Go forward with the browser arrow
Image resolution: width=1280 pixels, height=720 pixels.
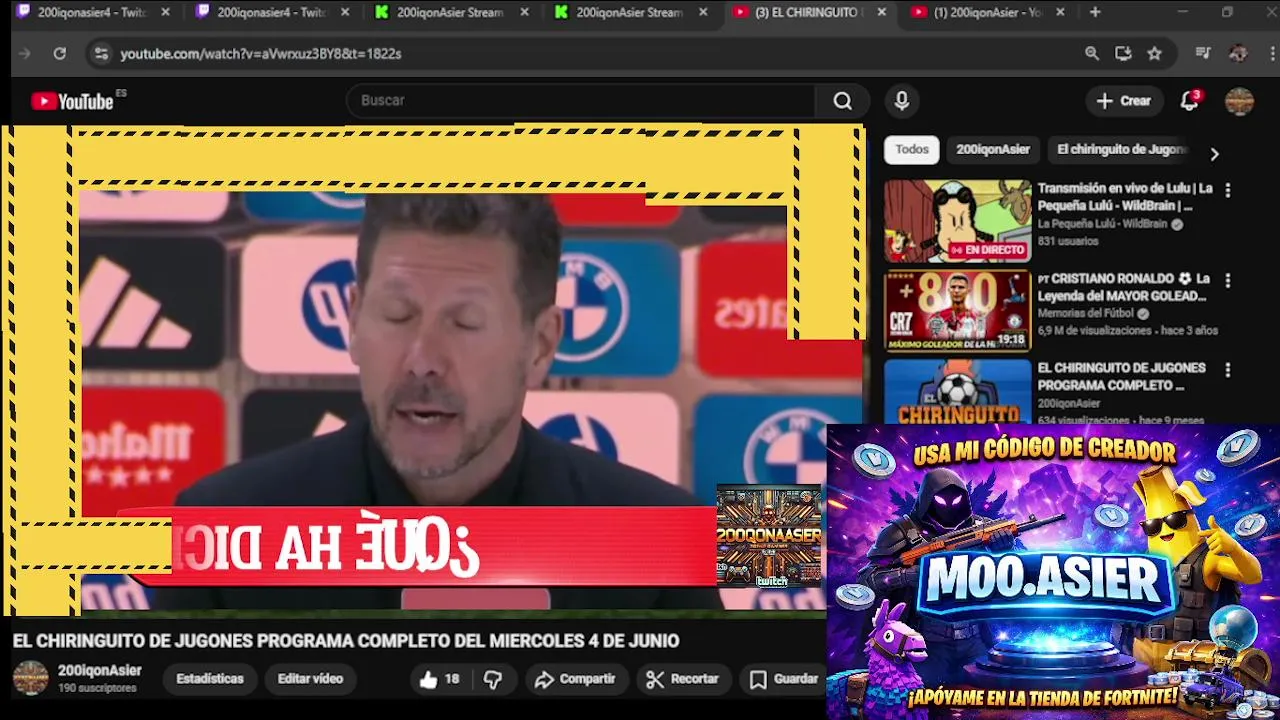pos(25,53)
